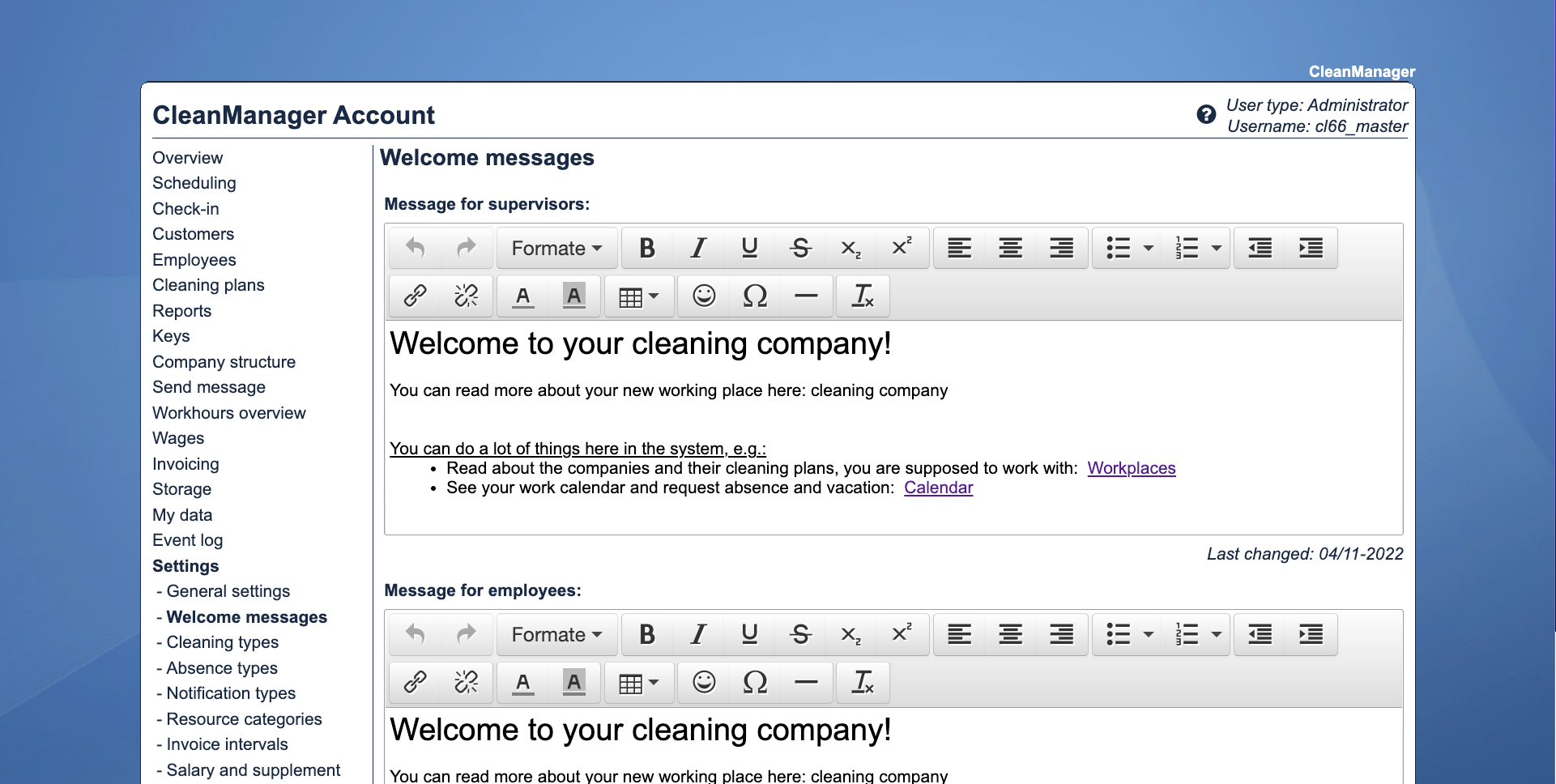Click undo in the employees message editor
Screen dimensions: 1556x784
tap(416, 634)
